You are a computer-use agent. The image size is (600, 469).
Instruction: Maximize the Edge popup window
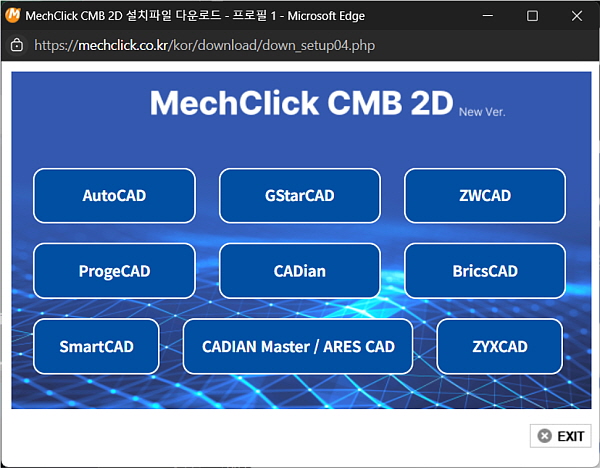pos(532,16)
